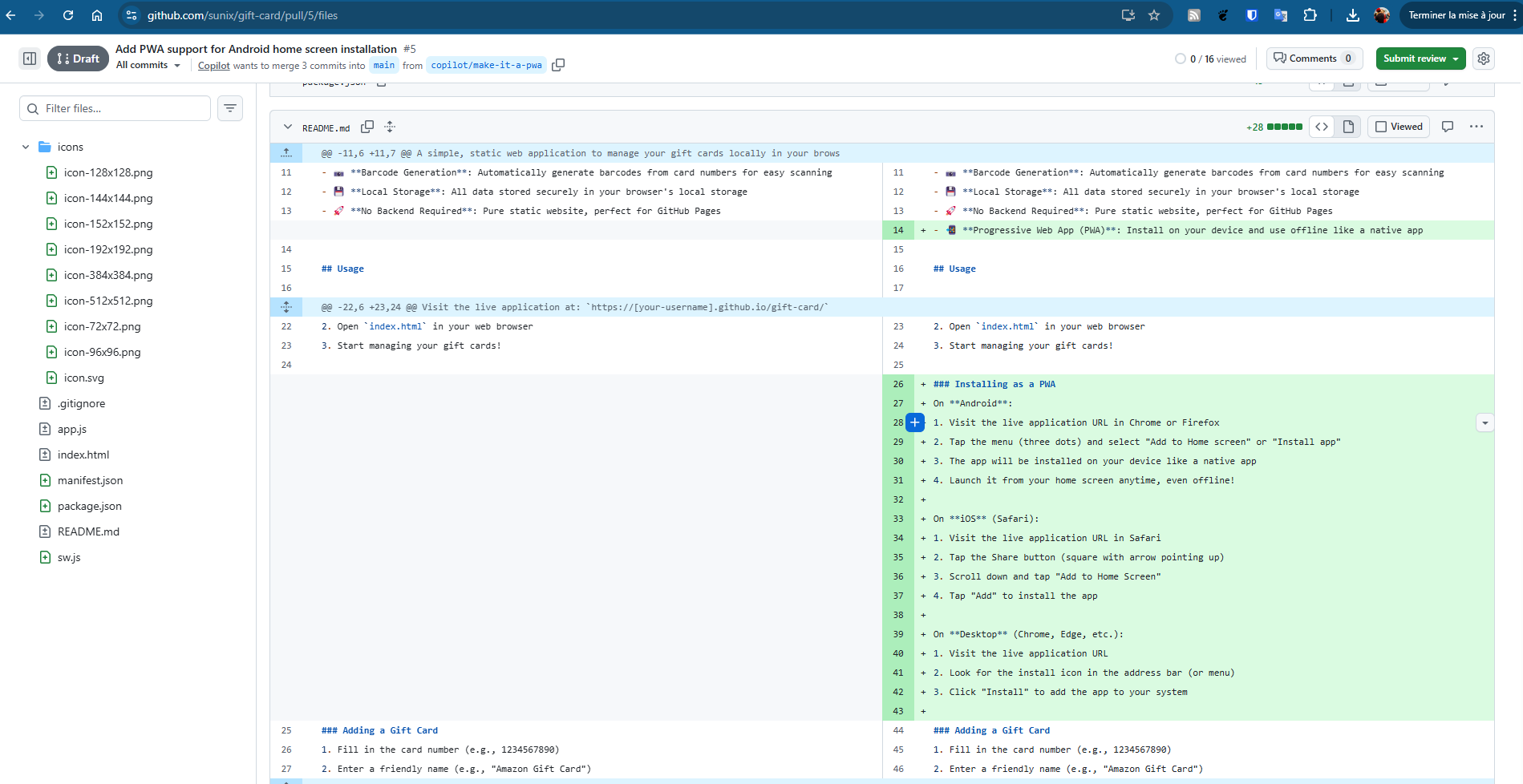Viewport: 1523px width, 784px height.
Task: Open diff view settings with the gear icon
Action: click(1483, 58)
